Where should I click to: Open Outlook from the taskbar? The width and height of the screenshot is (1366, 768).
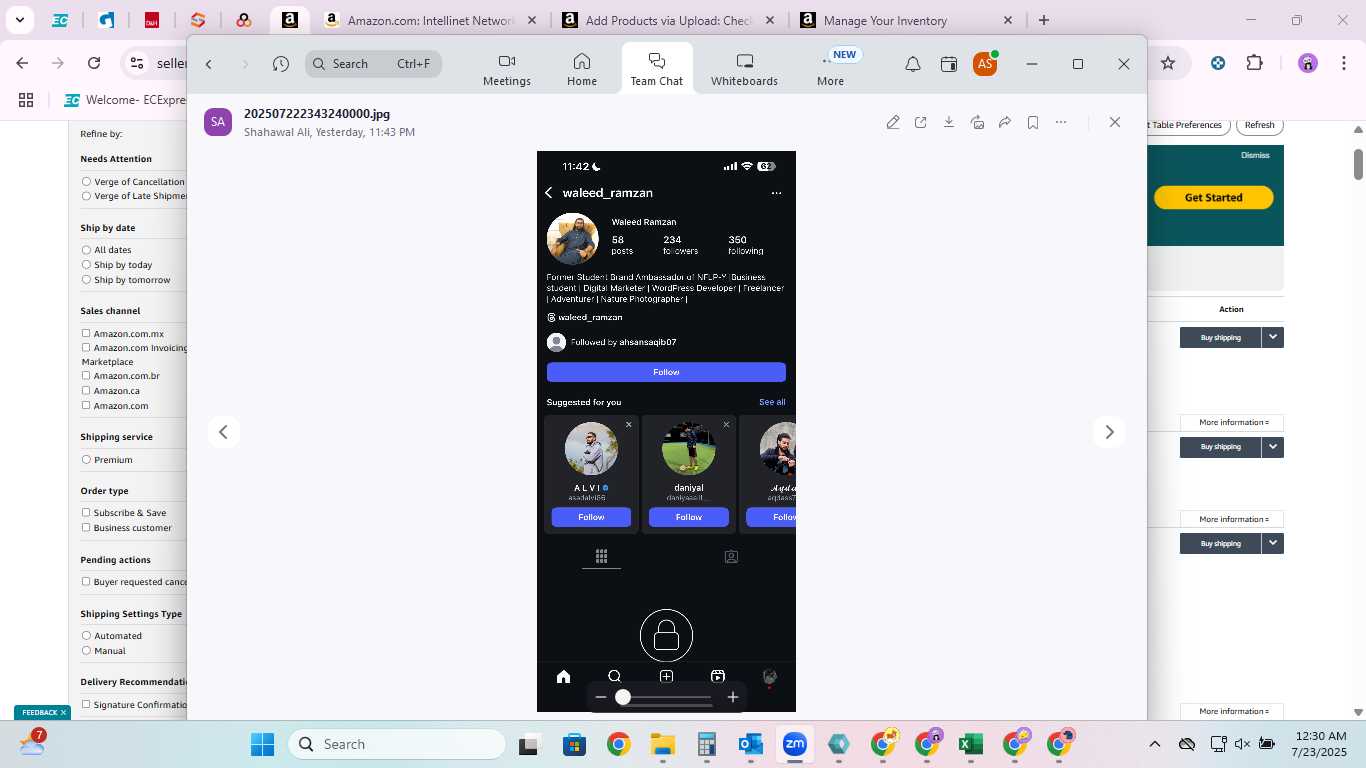[751, 744]
